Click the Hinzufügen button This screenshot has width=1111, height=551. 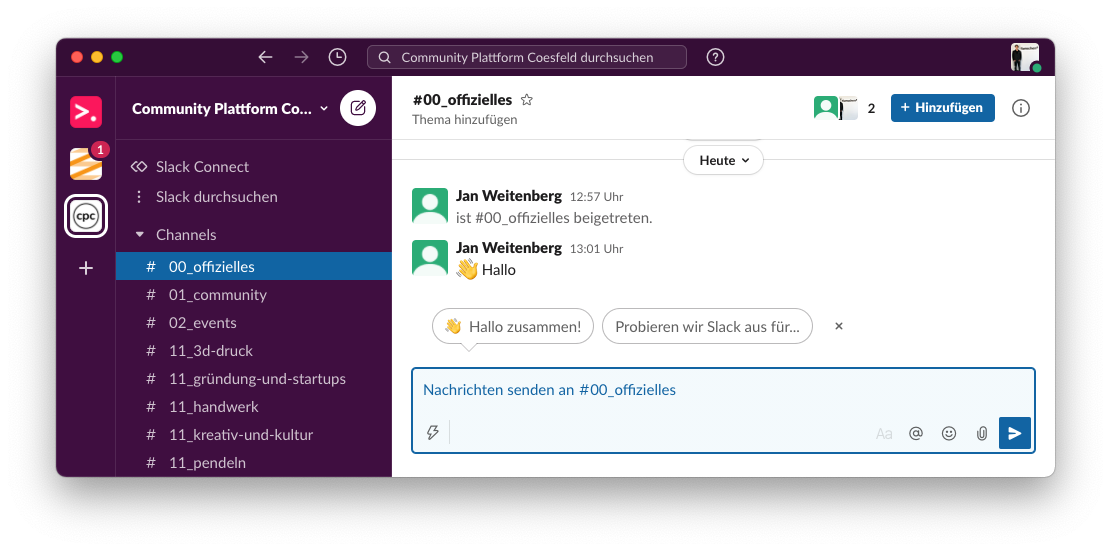click(942, 108)
